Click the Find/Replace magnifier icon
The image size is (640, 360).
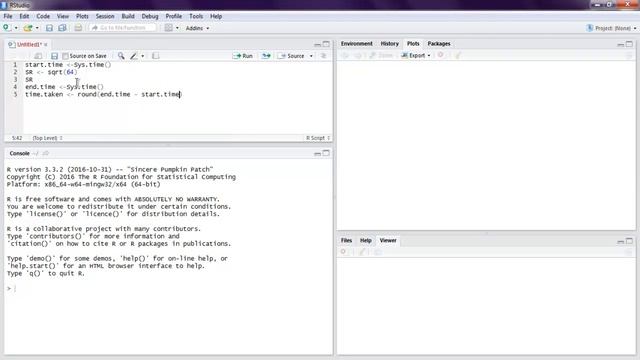tap(121, 56)
